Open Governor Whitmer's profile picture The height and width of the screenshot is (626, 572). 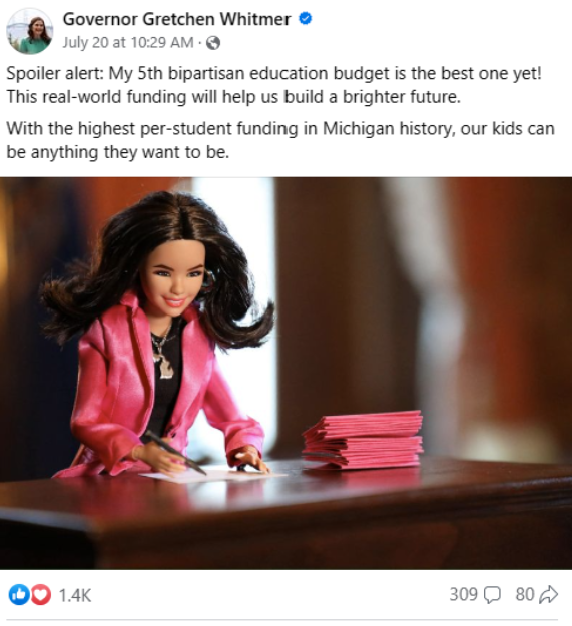click(x=30, y=31)
